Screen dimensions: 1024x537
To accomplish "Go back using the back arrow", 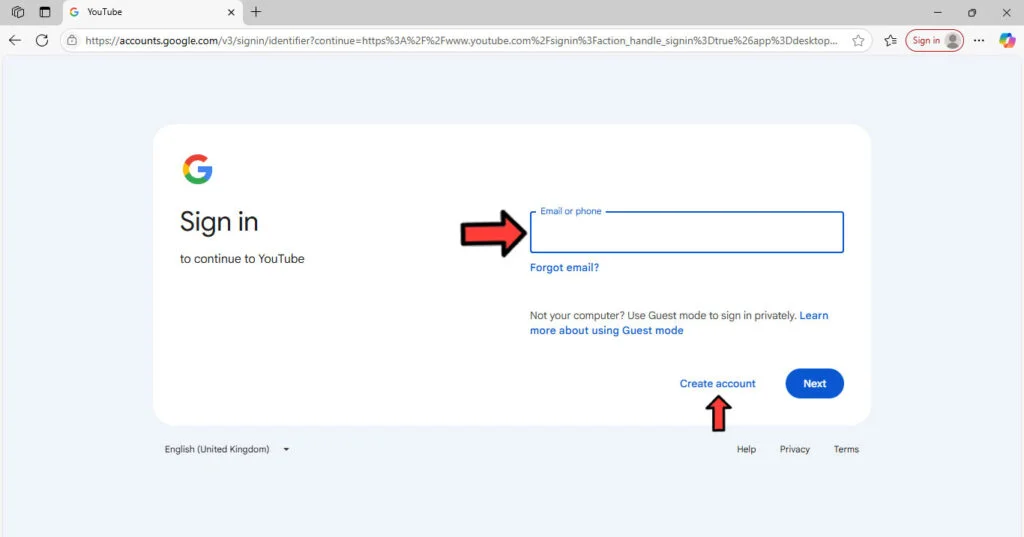I will coord(15,41).
